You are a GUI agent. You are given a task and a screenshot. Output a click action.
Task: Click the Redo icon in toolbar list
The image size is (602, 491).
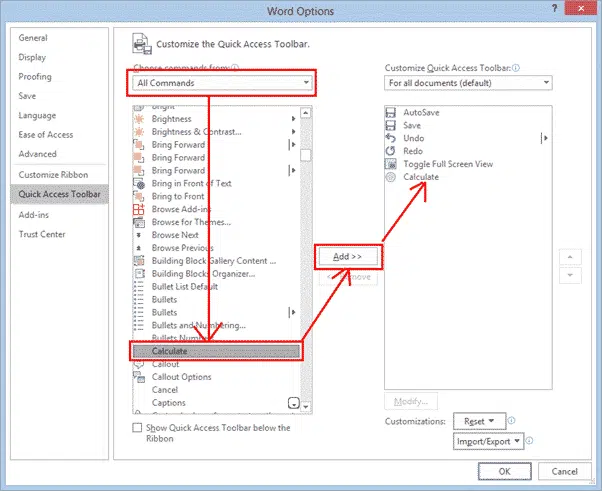pyautogui.click(x=390, y=151)
